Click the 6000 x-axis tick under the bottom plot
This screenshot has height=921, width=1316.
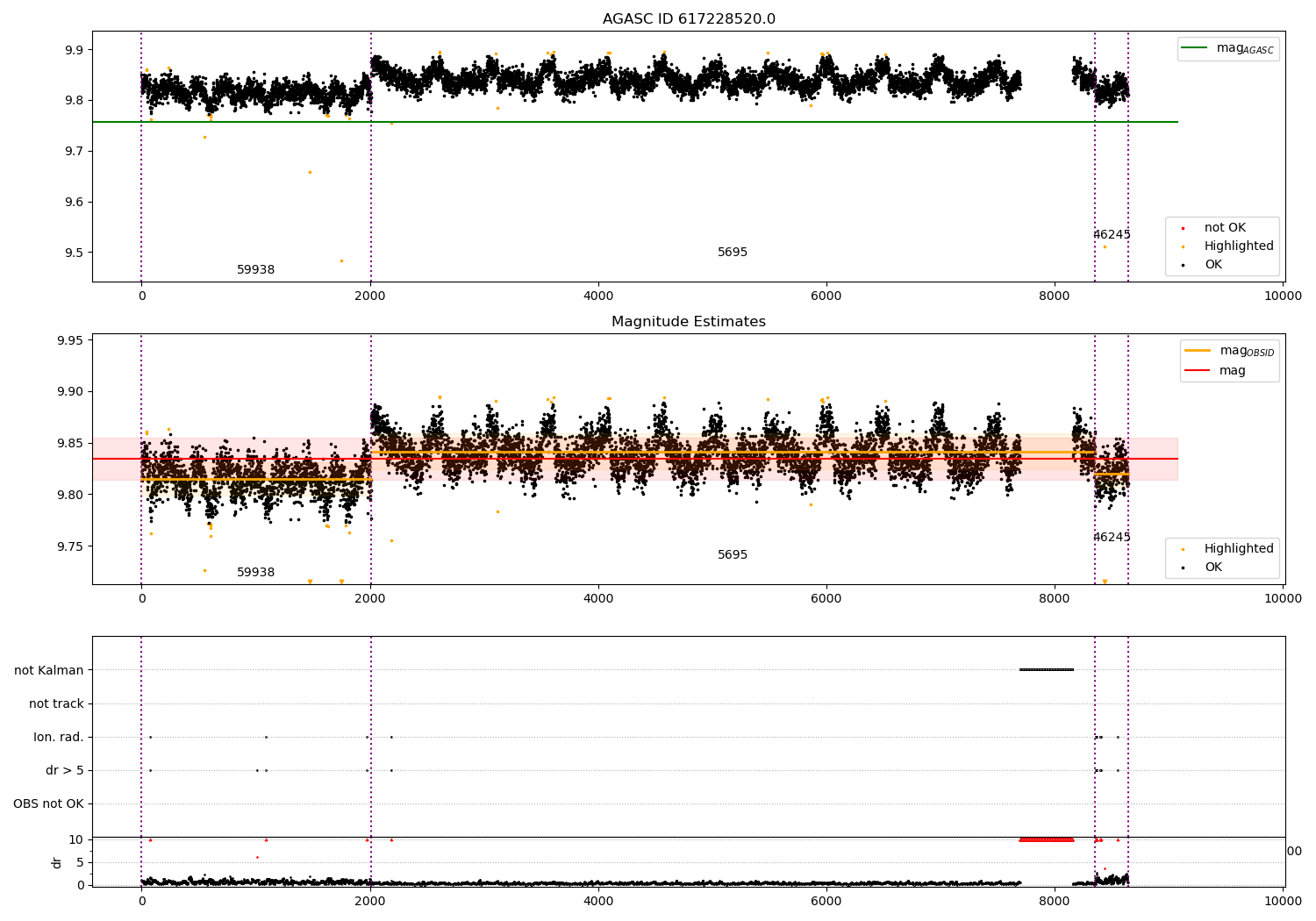tap(826, 901)
